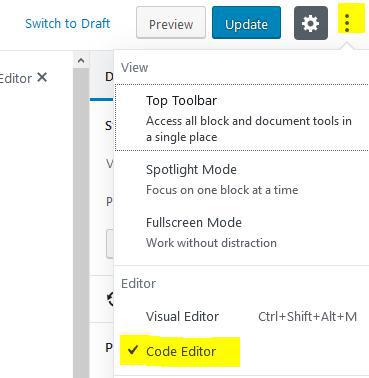Turn on Fullscreen Mode
The height and width of the screenshot is (378, 369).
click(242, 232)
